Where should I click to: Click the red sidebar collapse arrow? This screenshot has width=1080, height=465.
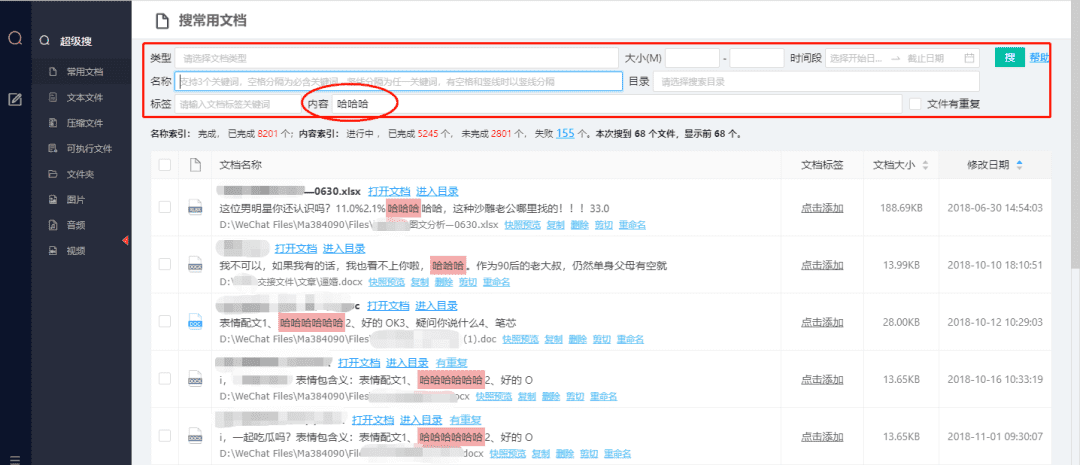[125, 240]
